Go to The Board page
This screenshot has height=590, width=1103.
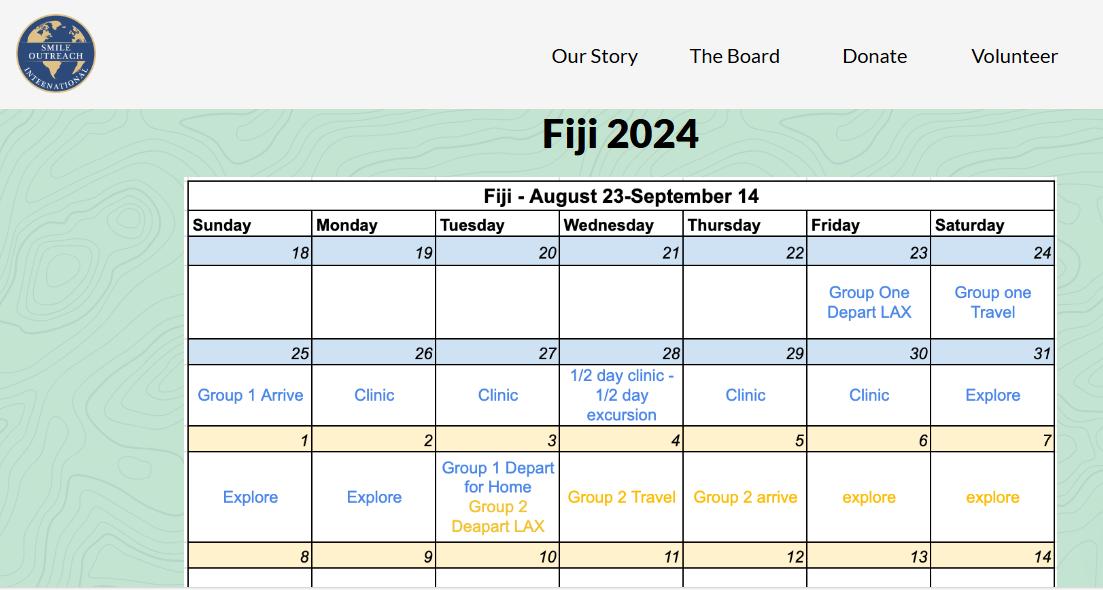734,56
